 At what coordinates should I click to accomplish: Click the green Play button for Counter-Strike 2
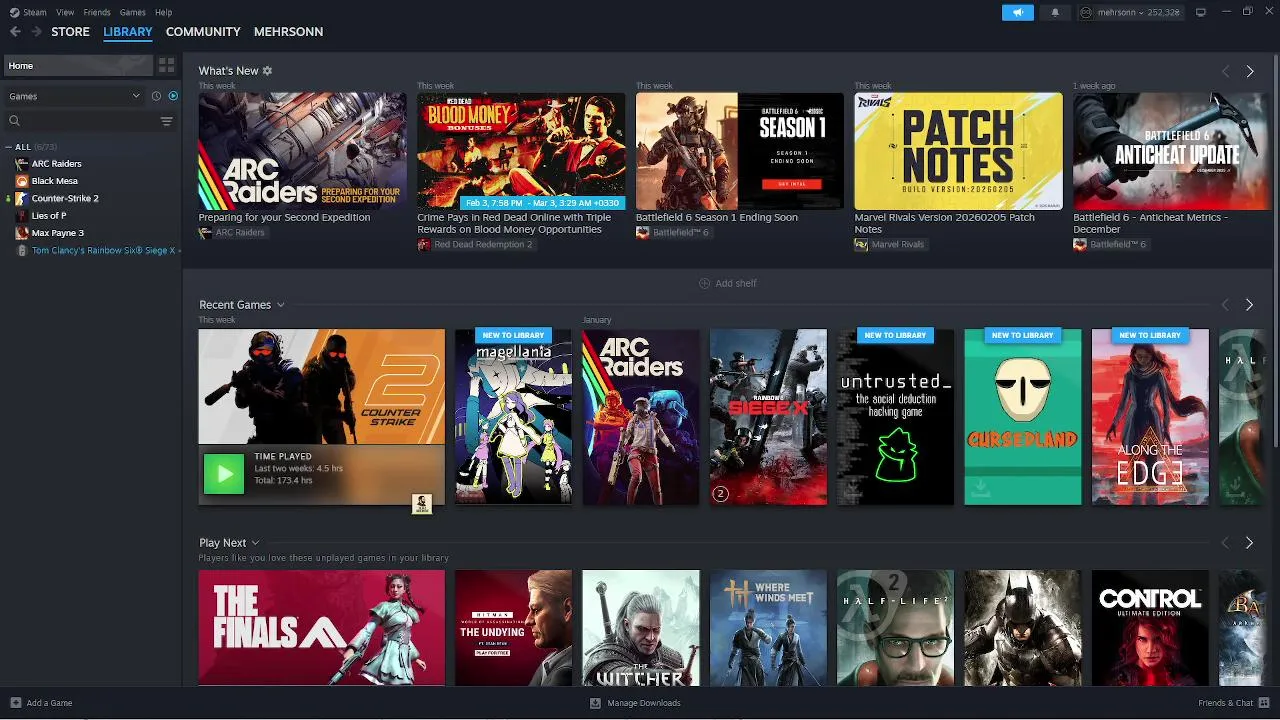[x=224, y=474]
